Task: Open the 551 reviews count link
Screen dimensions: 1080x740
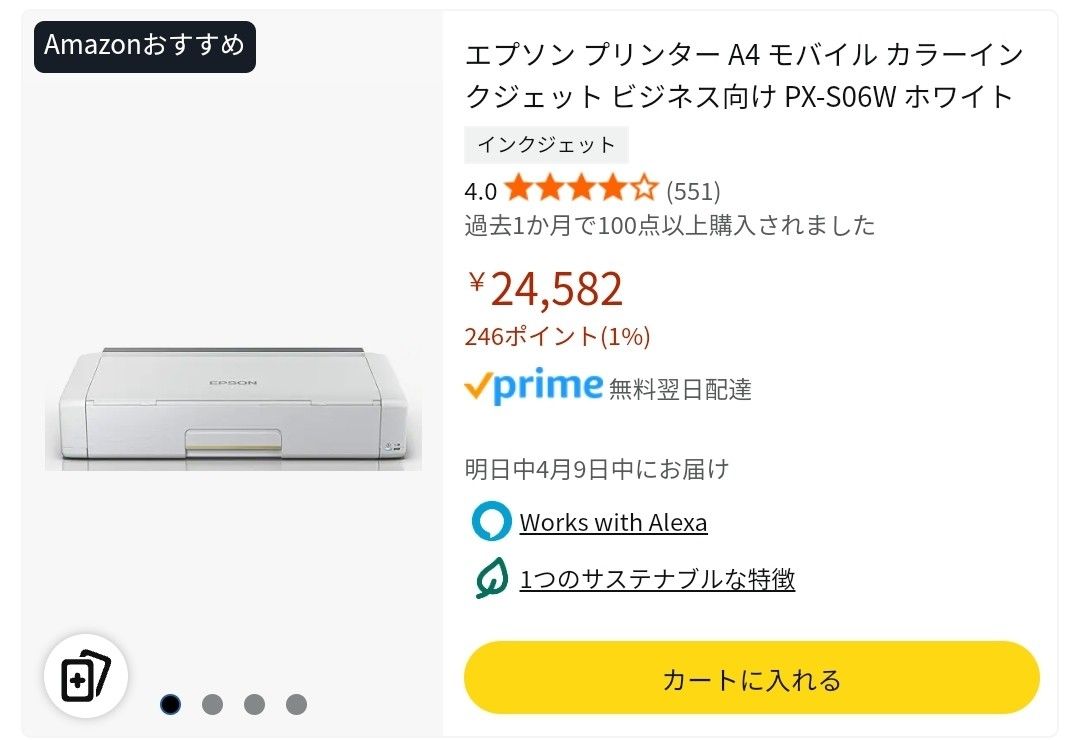Action: point(693,190)
